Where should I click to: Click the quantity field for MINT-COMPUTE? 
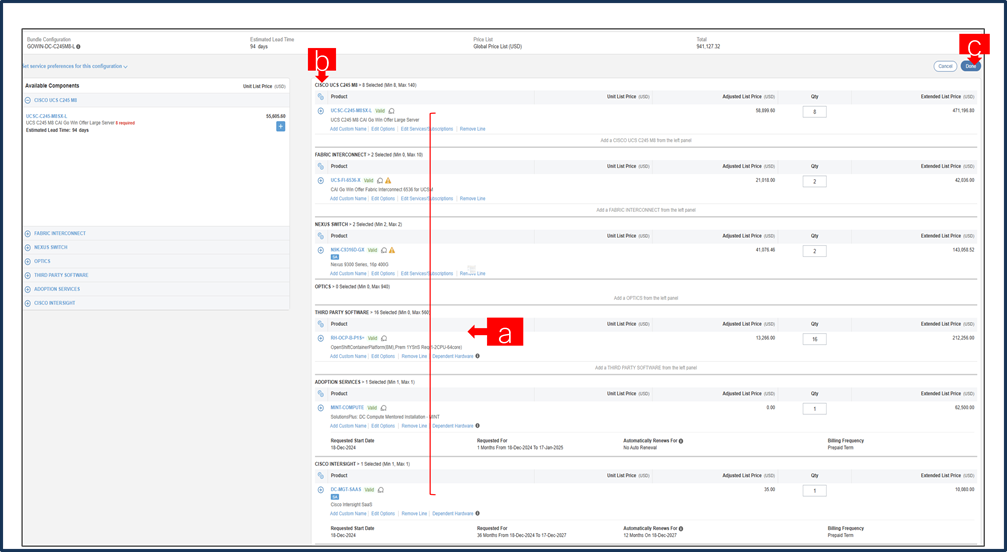(x=814, y=409)
